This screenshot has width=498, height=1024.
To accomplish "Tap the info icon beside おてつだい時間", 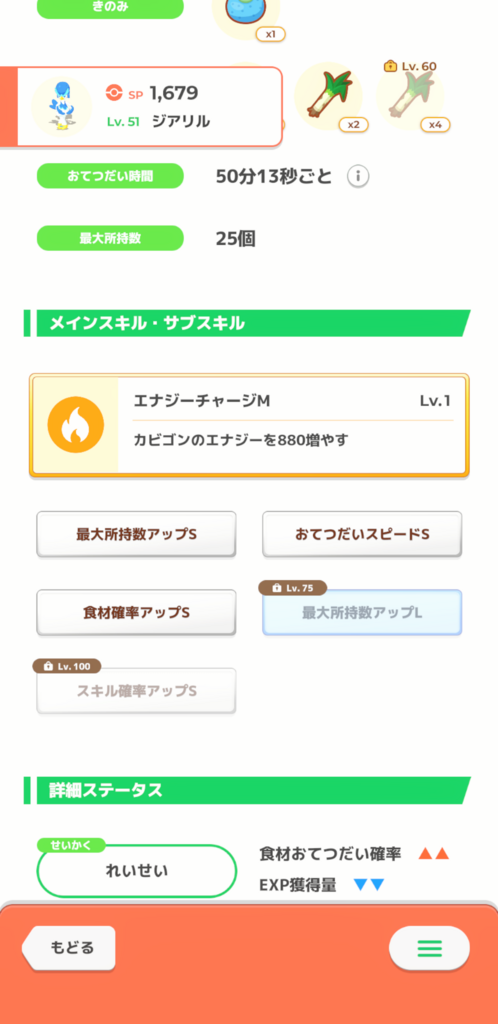I will [x=358, y=176].
